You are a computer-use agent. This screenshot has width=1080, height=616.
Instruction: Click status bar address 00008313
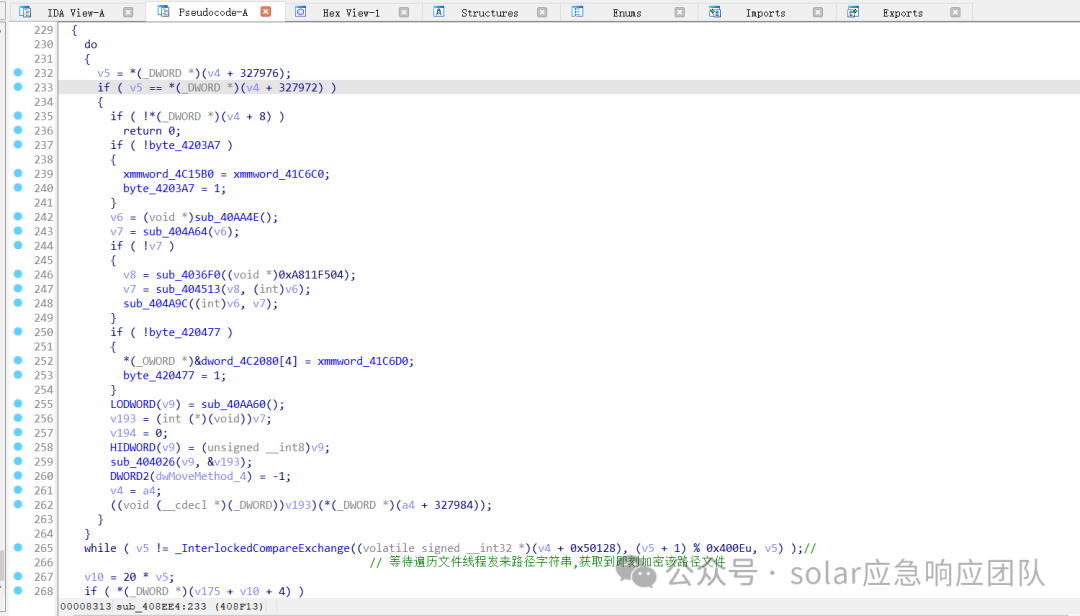tap(85, 606)
